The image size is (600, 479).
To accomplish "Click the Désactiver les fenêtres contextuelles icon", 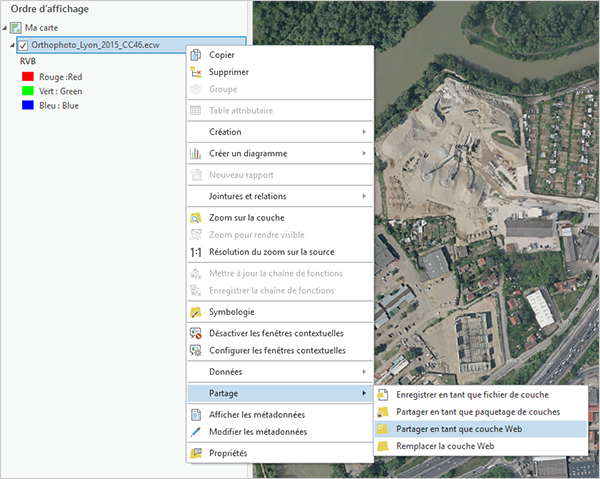I will click(x=196, y=333).
